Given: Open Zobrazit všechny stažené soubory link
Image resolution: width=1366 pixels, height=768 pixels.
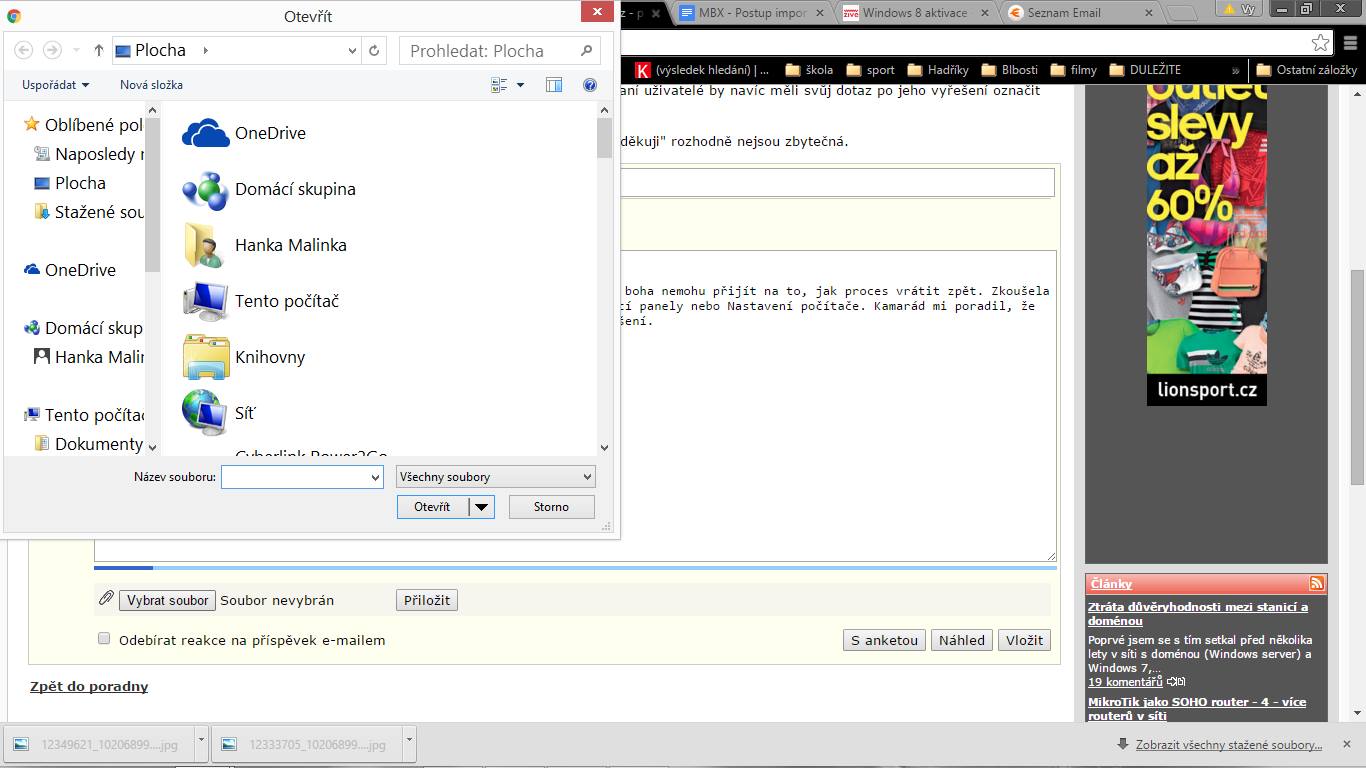Looking at the screenshot, I should [x=1228, y=744].
